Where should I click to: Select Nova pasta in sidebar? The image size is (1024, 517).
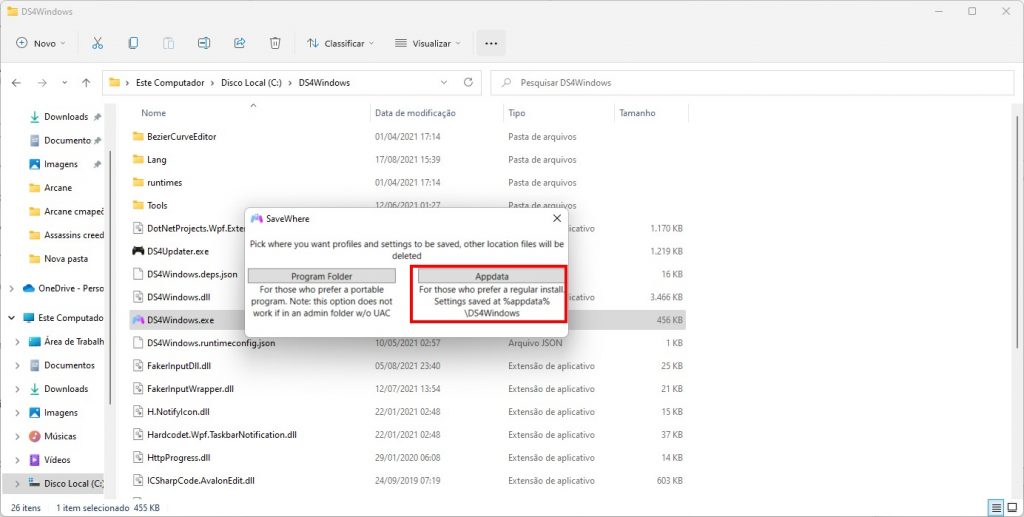(65, 258)
